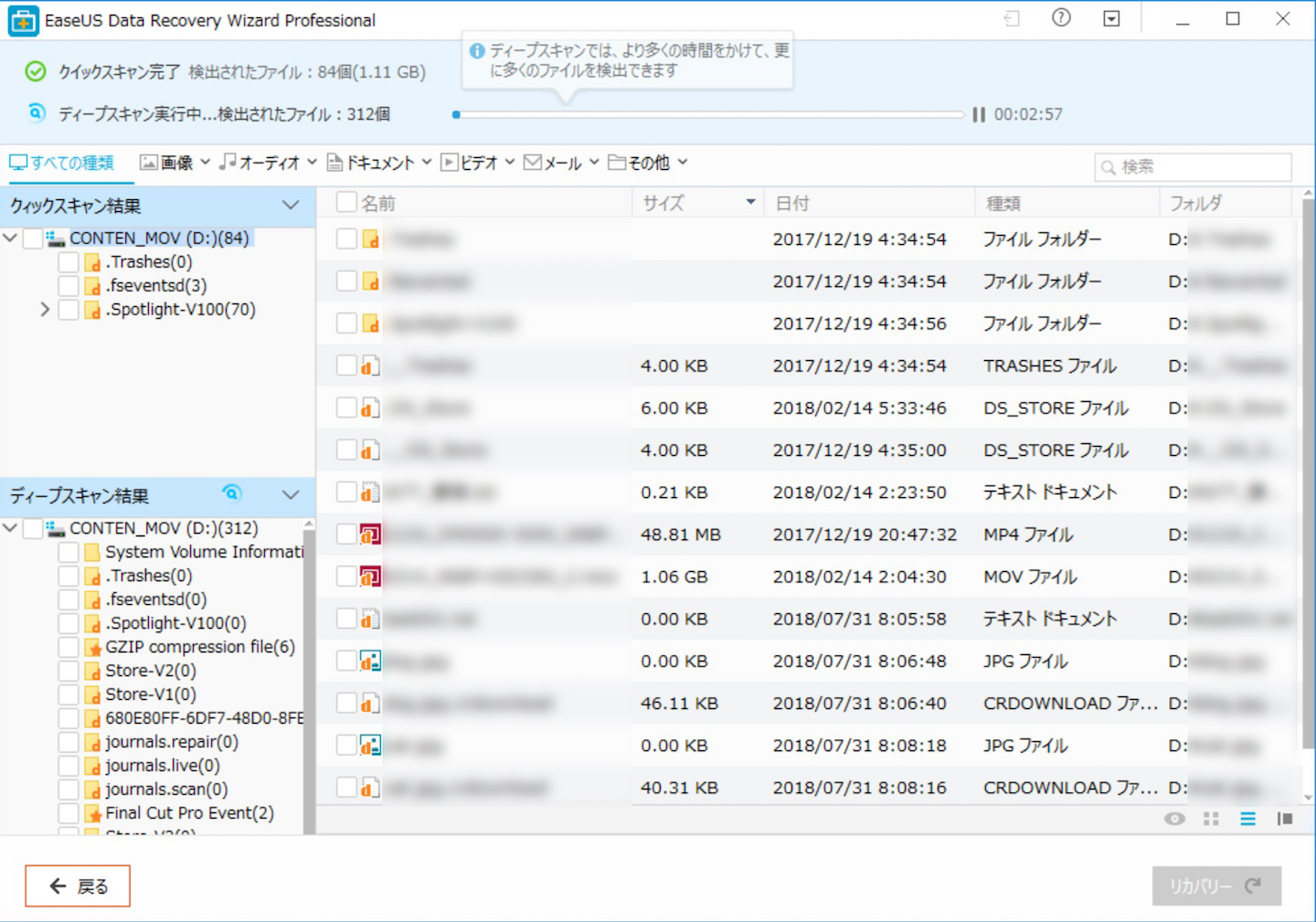Check the select-all checkbox beside 名前
The image size is (1316, 922).
[x=346, y=202]
